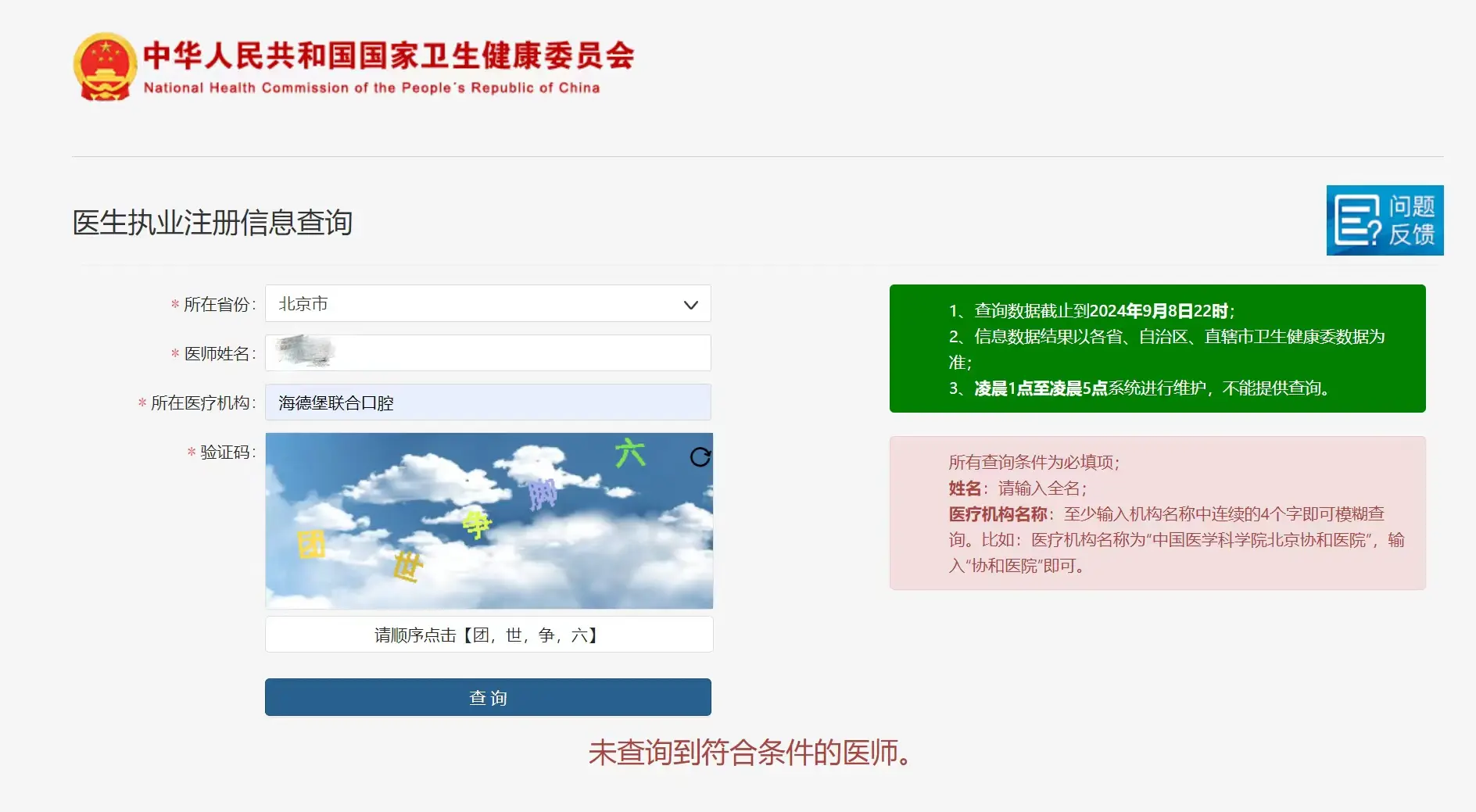1476x812 pixels.
Task: Click the 海德堡联合口腔 institution field
Action: (487, 402)
